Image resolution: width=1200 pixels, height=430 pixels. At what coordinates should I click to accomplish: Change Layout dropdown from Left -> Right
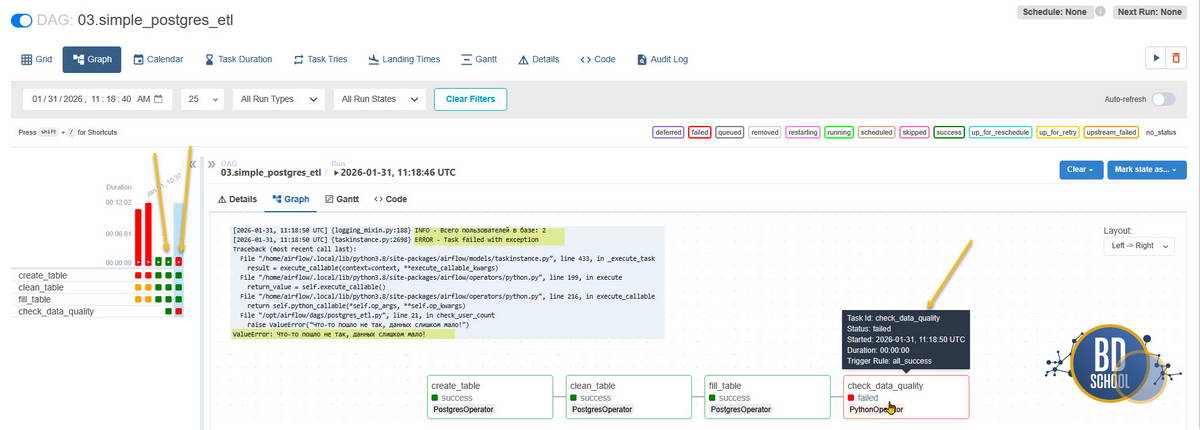click(x=1138, y=245)
